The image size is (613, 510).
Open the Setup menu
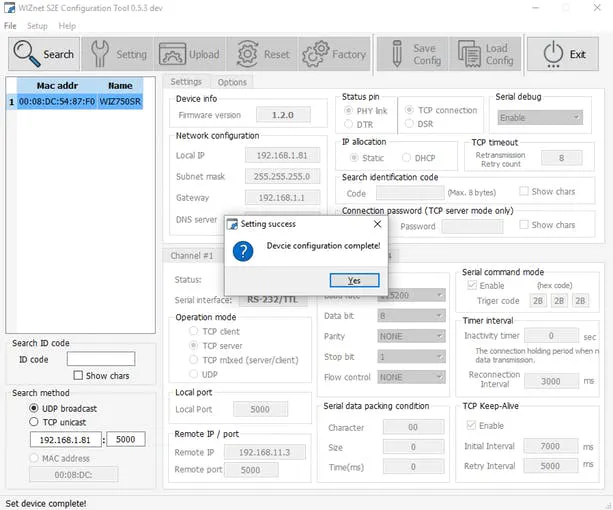click(x=37, y=26)
